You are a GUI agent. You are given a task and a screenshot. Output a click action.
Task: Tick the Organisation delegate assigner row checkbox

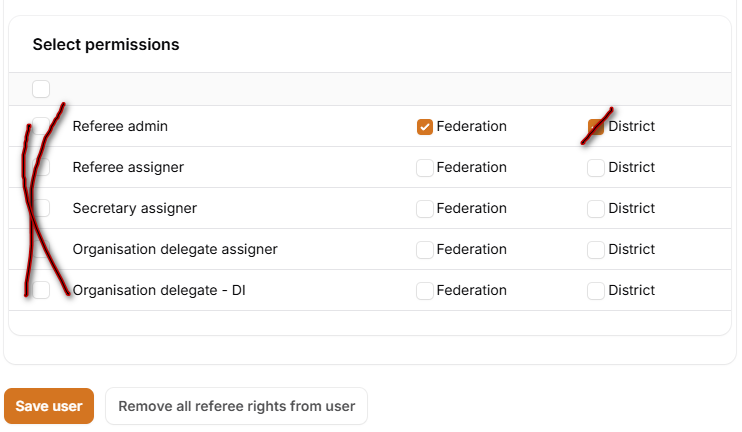coord(41,249)
